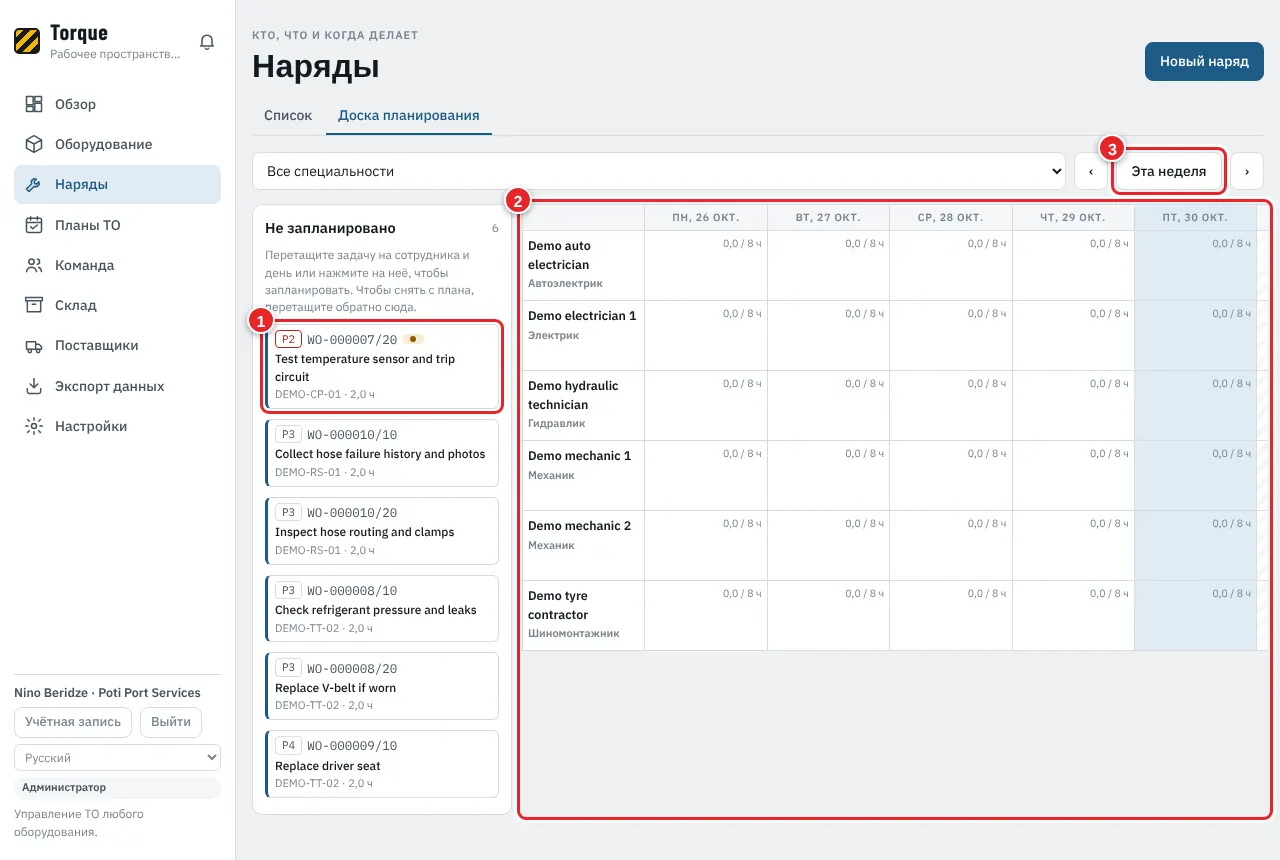Switch to the Список tab

[x=288, y=115]
